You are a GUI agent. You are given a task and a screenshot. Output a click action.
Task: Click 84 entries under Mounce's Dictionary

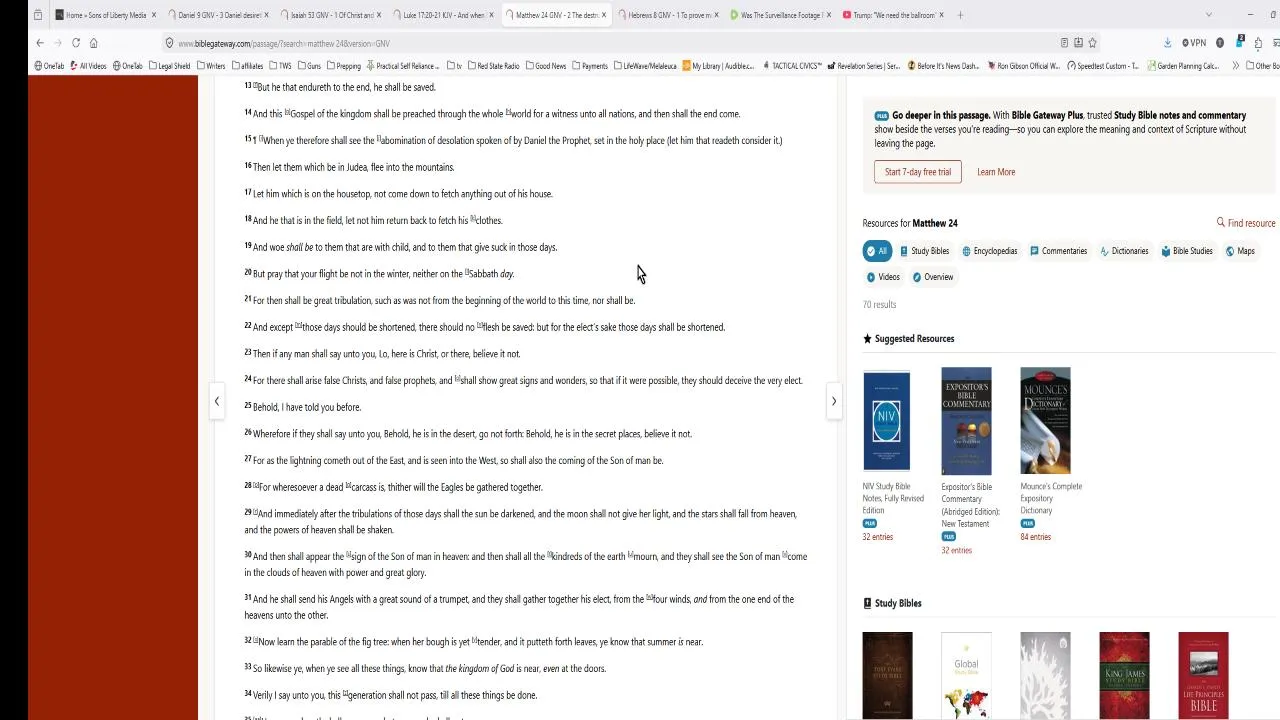coord(1035,537)
